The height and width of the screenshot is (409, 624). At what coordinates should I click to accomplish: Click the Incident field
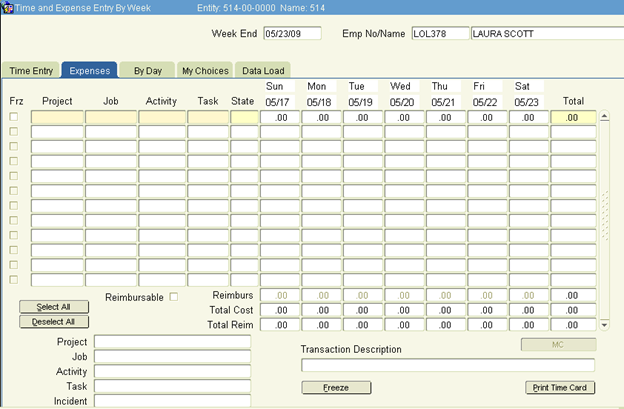(x=172, y=401)
